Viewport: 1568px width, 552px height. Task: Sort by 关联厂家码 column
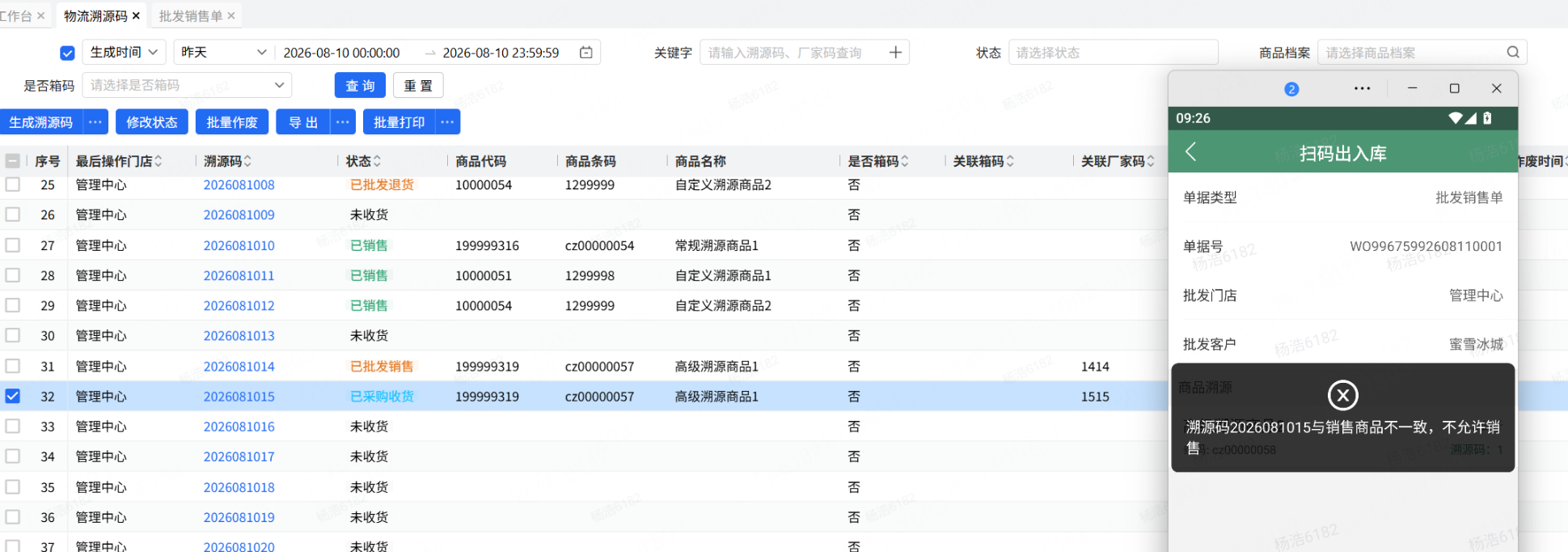[x=1151, y=161]
